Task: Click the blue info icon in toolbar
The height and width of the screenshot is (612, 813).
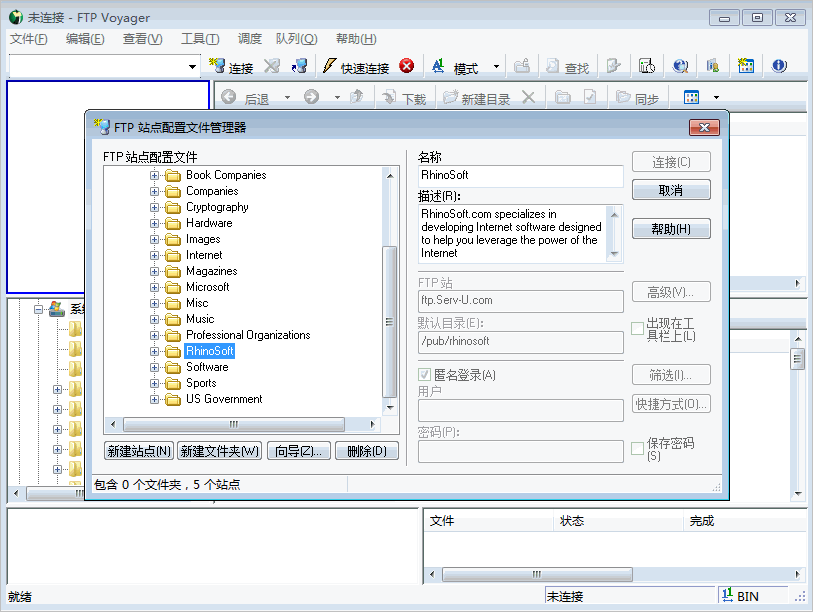Action: [x=779, y=66]
